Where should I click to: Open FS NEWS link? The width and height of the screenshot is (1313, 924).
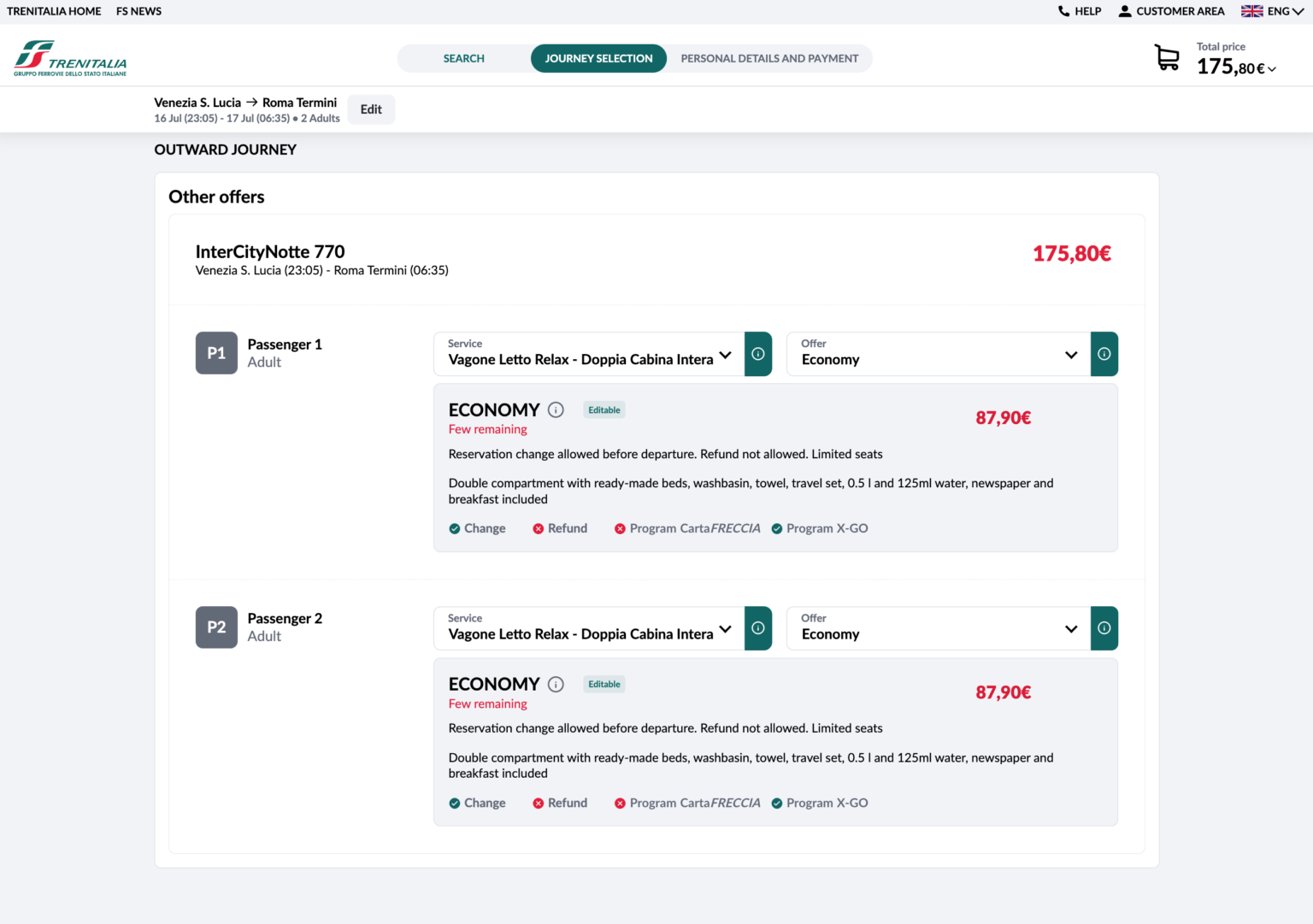pyautogui.click(x=138, y=11)
